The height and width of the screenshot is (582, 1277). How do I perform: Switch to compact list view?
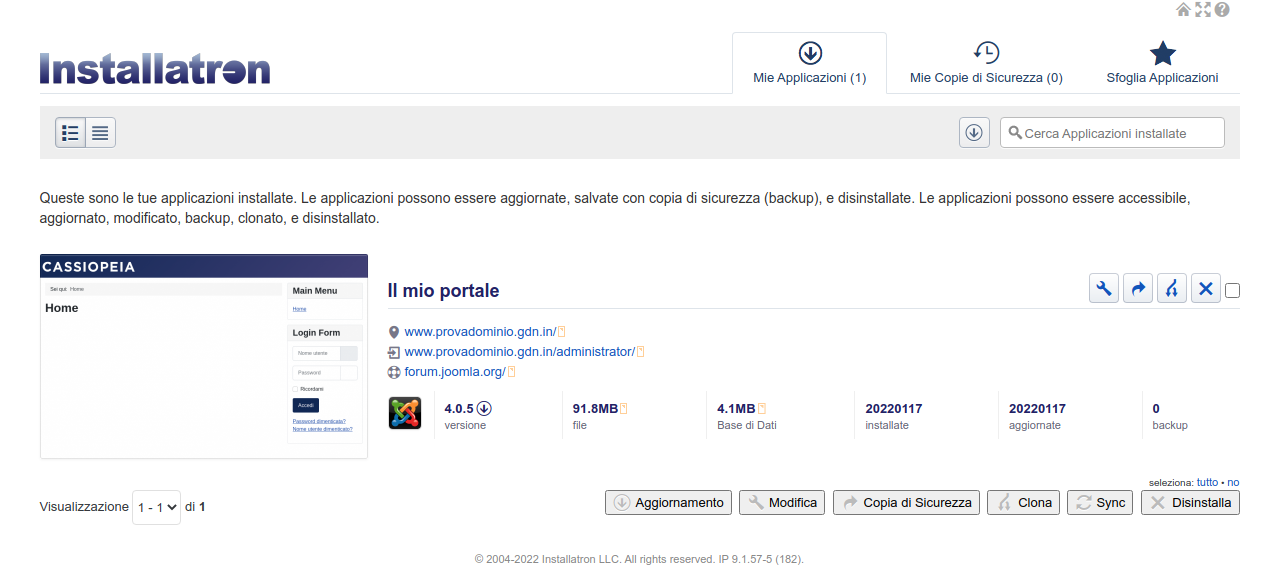(x=100, y=132)
